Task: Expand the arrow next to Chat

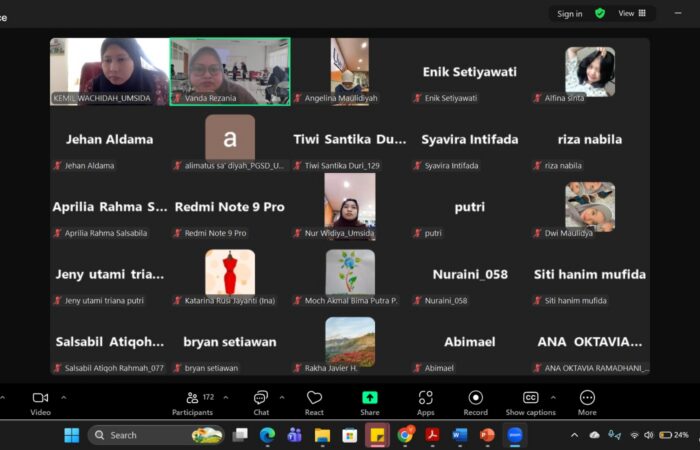Action: (x=284, y=397)
